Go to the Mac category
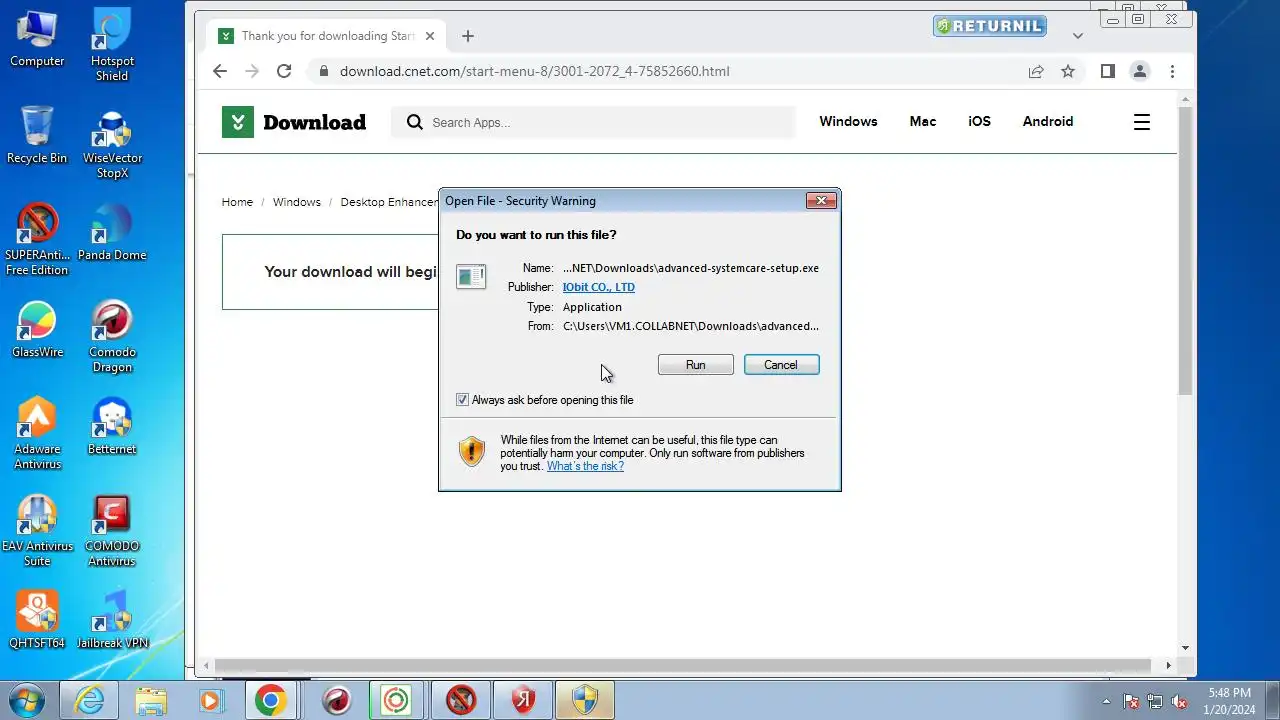 923,121
